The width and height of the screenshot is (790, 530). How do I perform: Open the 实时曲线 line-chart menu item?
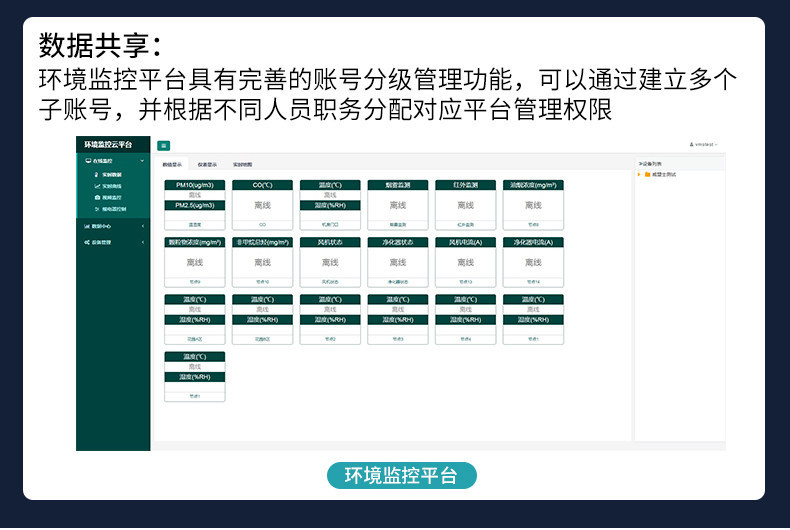click(108, 186)
